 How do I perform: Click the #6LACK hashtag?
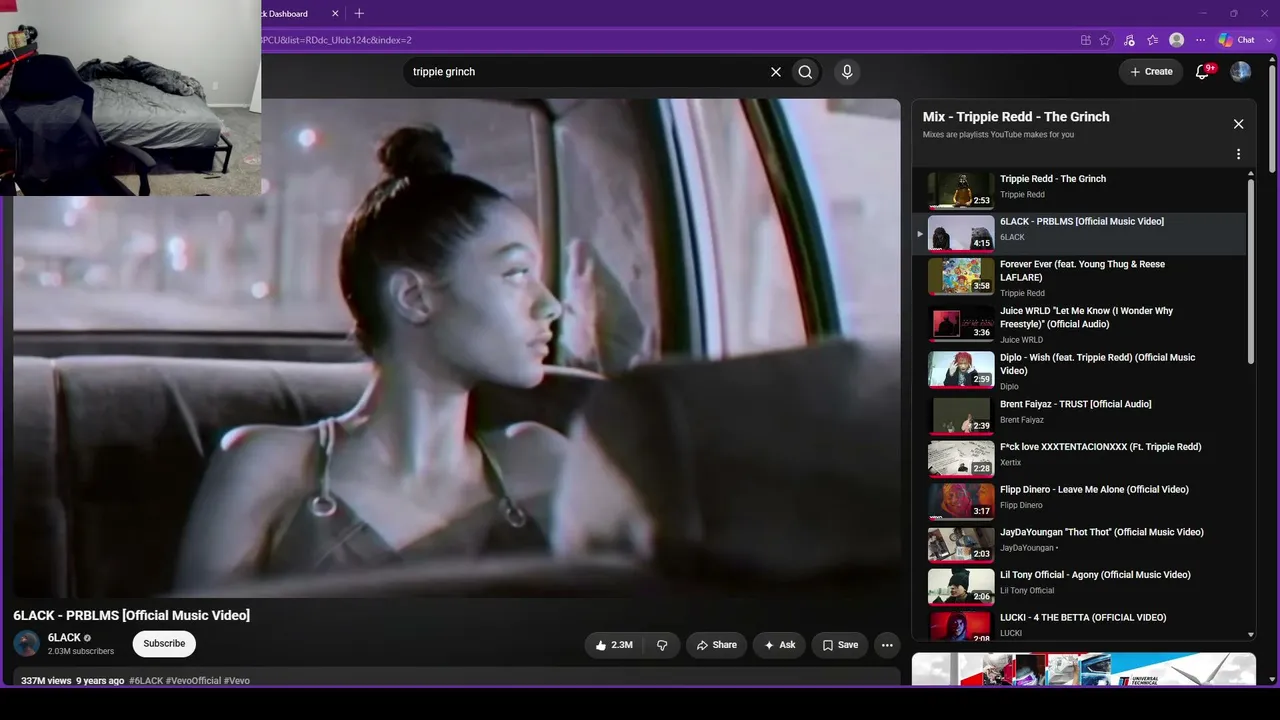tap(146, 681)
